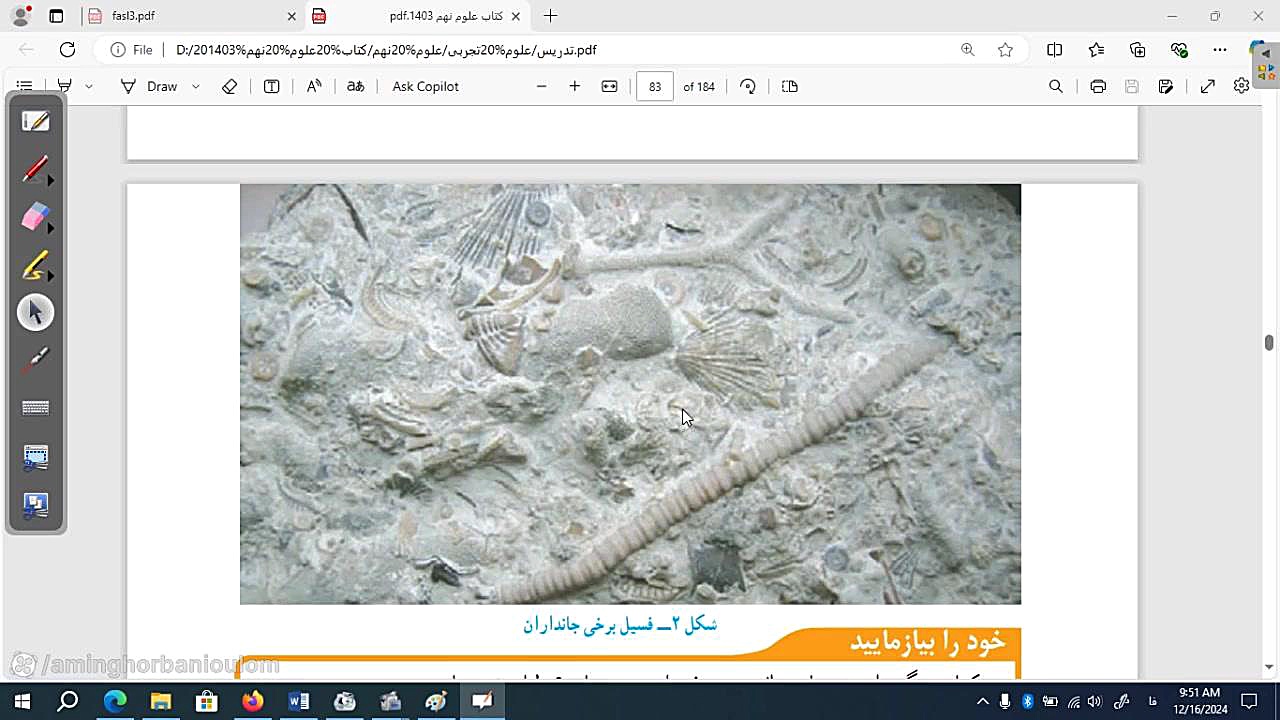The height and width of the screenshot is (720, 1280).
Task: Select the کتاب علوم نهم pdf tab
Action: 420,16
